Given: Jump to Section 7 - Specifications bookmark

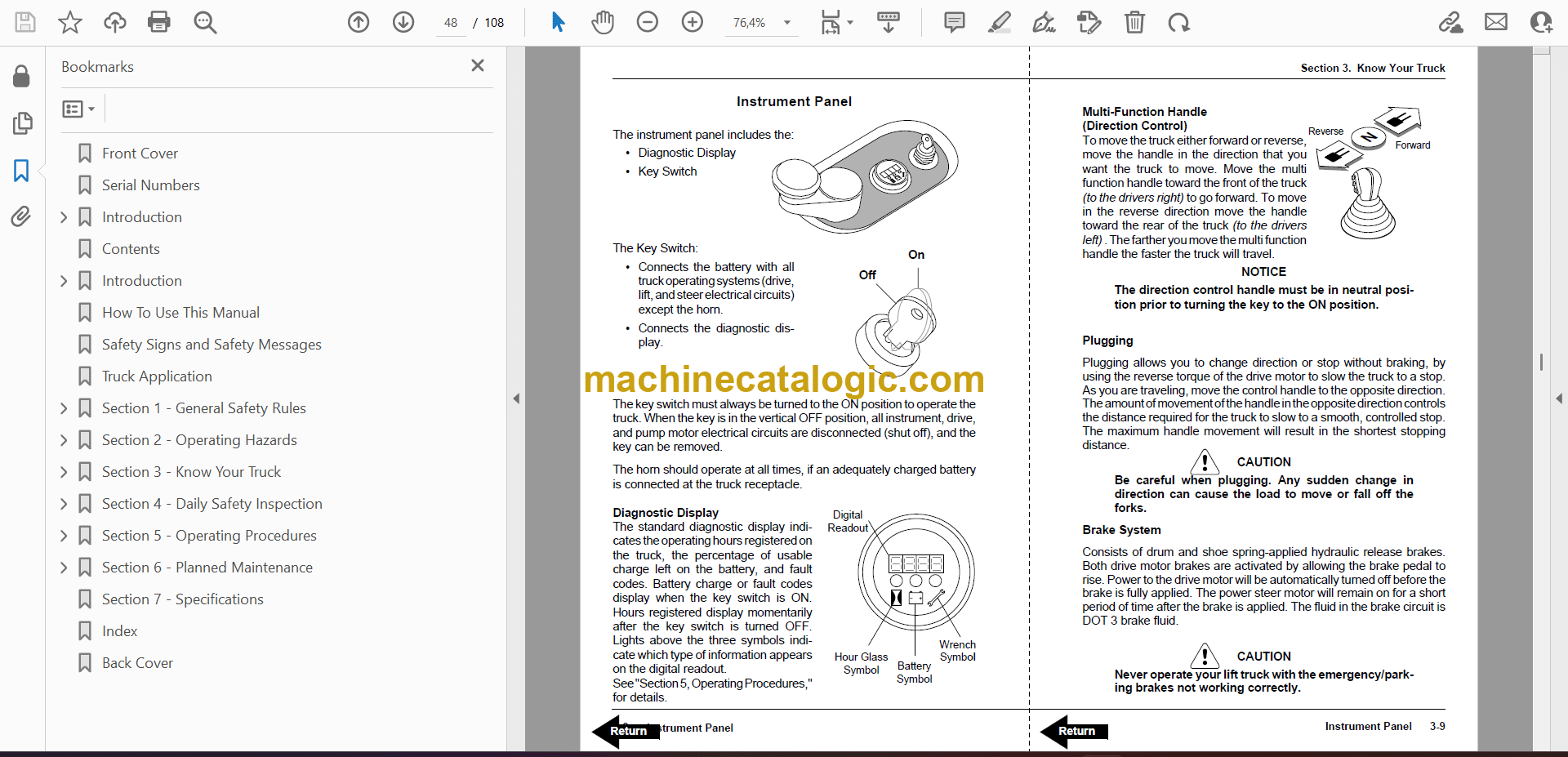Looking at the screenshot, I should (182, 599).
